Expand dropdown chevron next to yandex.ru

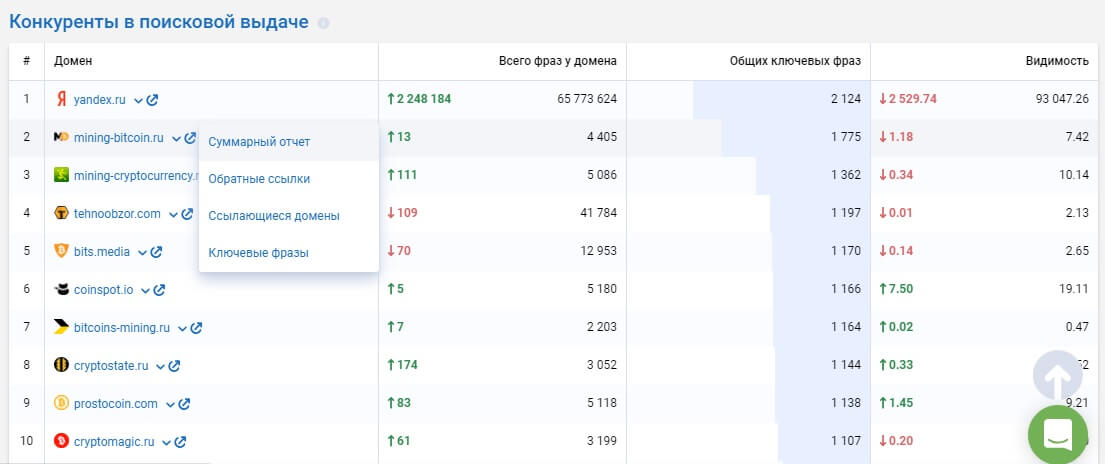tap(138, 100)
